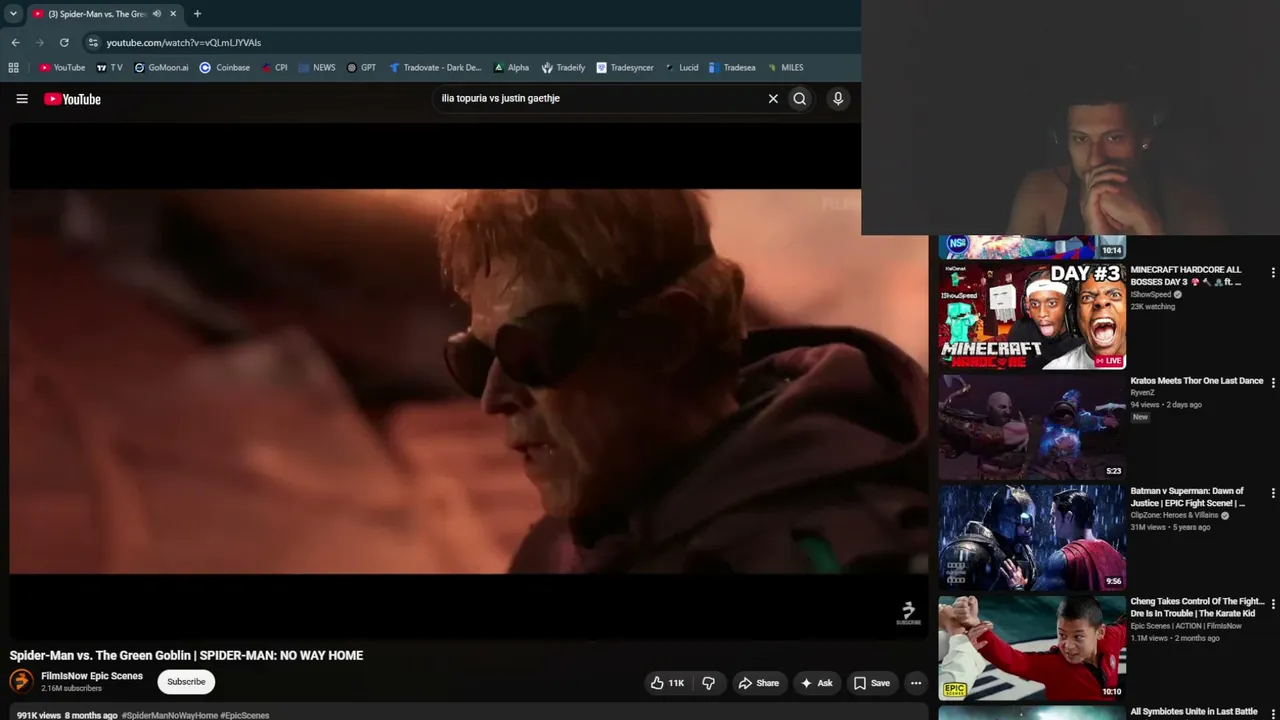
Task: Open Kratos Meets Thor One Last Dance title
Action: (1197, 381)
